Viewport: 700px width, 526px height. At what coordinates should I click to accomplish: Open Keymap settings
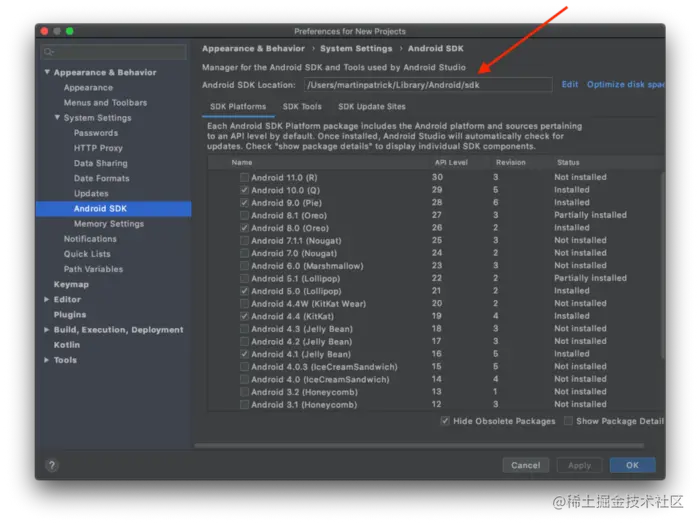point(71,284)
